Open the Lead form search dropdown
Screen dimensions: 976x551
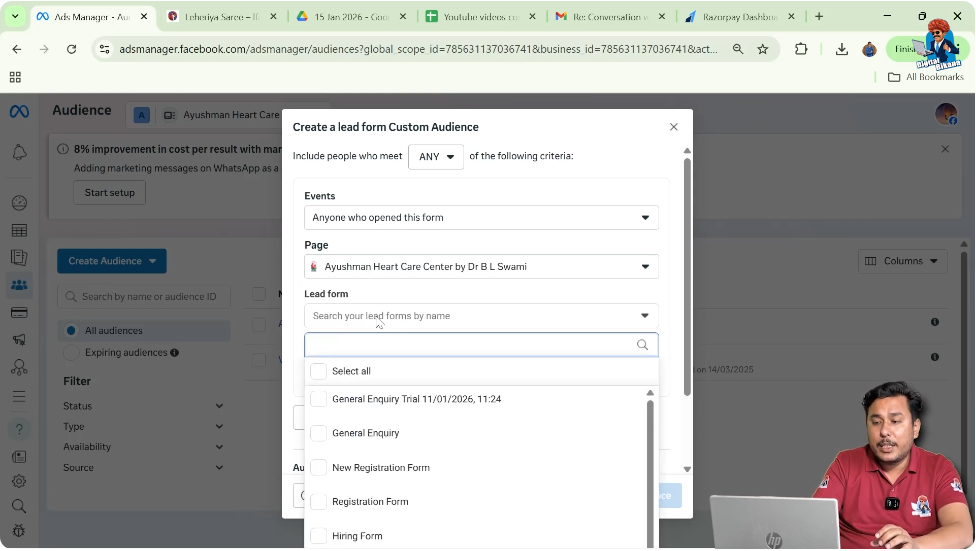click(481, 316)
